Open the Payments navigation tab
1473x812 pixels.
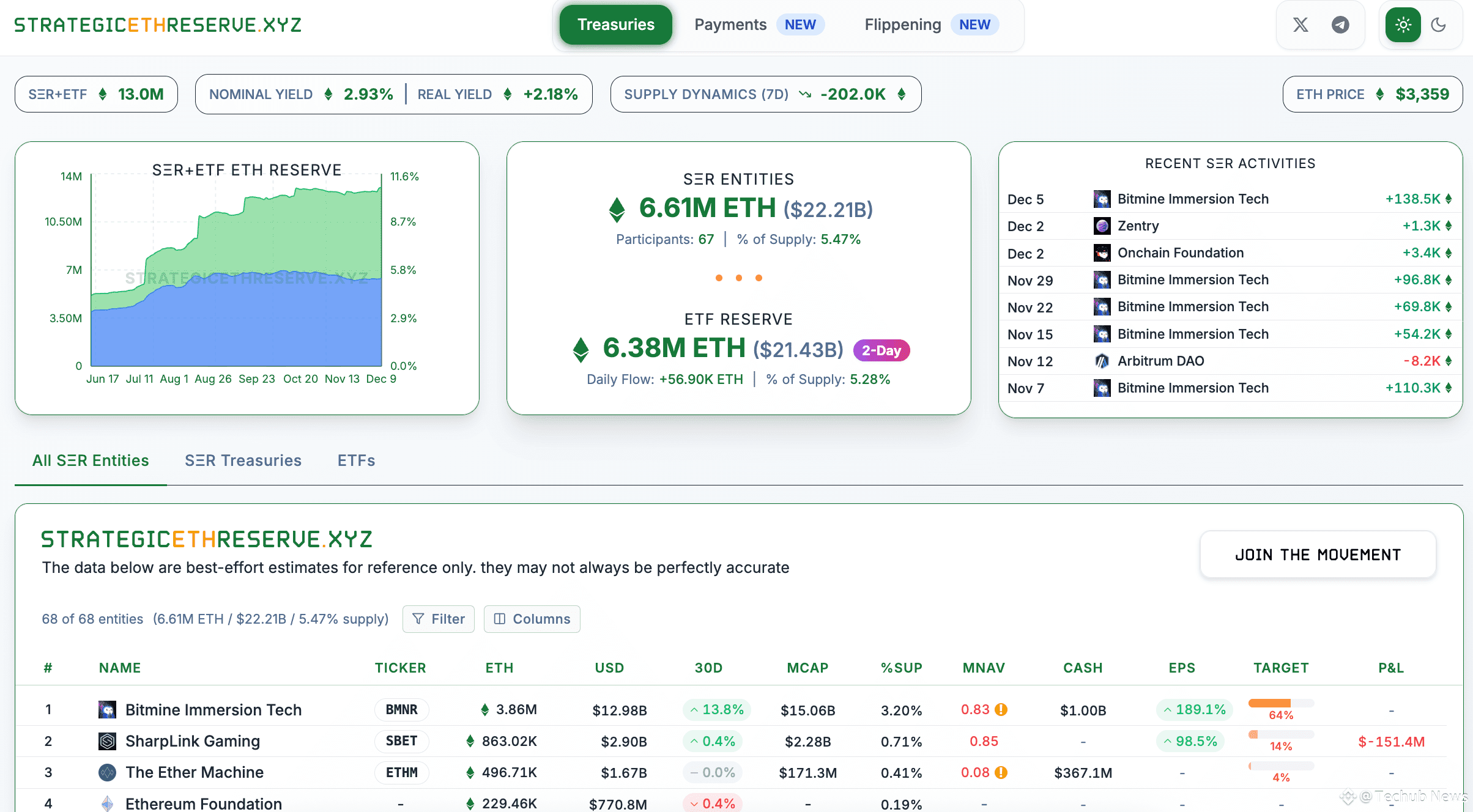tap(730, 24)
